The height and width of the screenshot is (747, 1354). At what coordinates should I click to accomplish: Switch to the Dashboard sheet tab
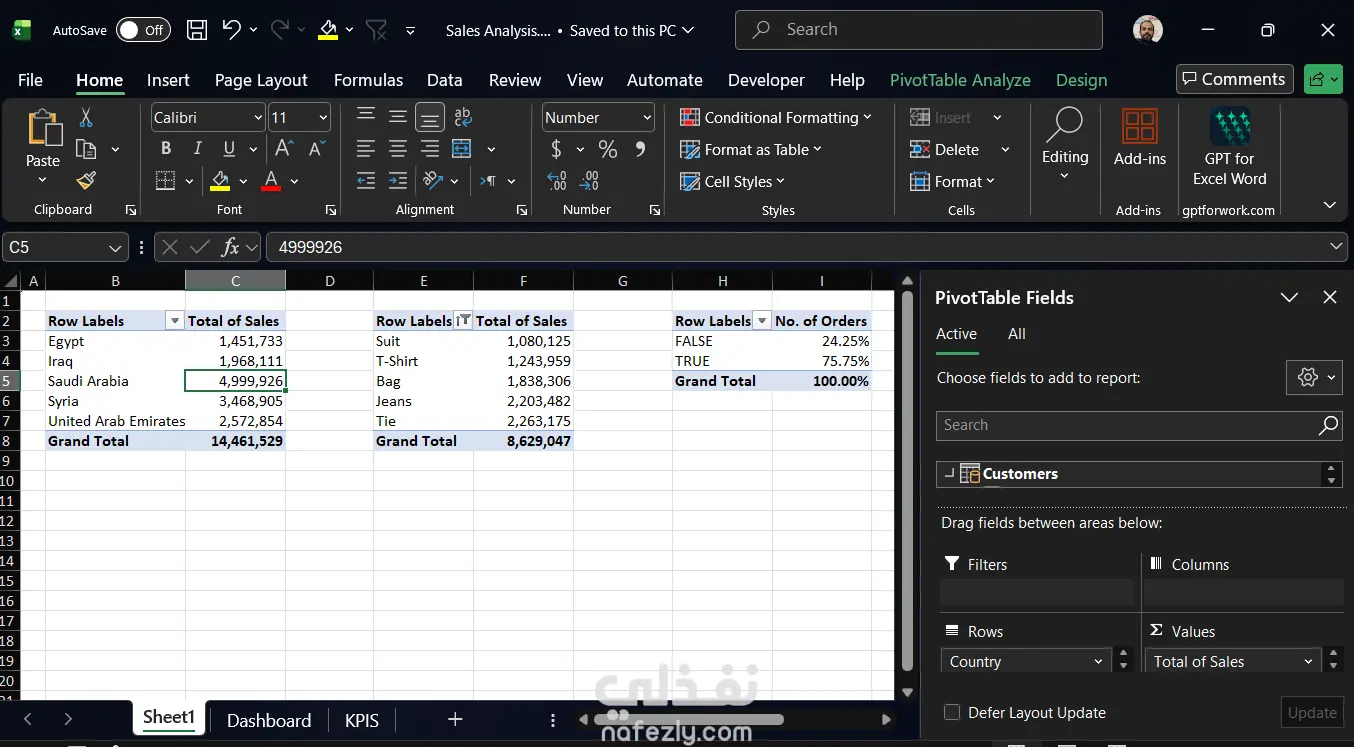pos(269,720)
